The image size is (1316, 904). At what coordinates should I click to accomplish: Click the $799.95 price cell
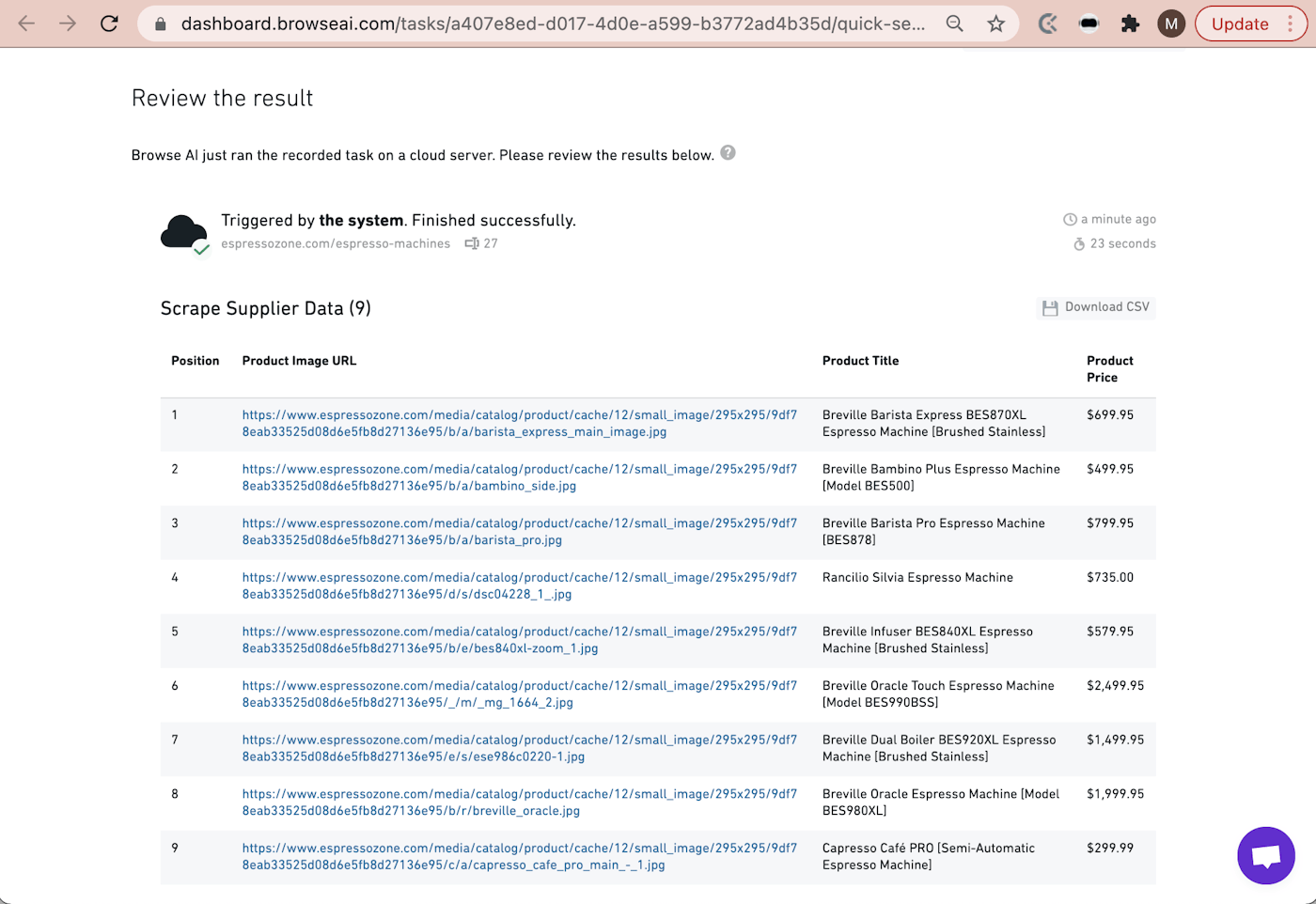click(1110, 523)
